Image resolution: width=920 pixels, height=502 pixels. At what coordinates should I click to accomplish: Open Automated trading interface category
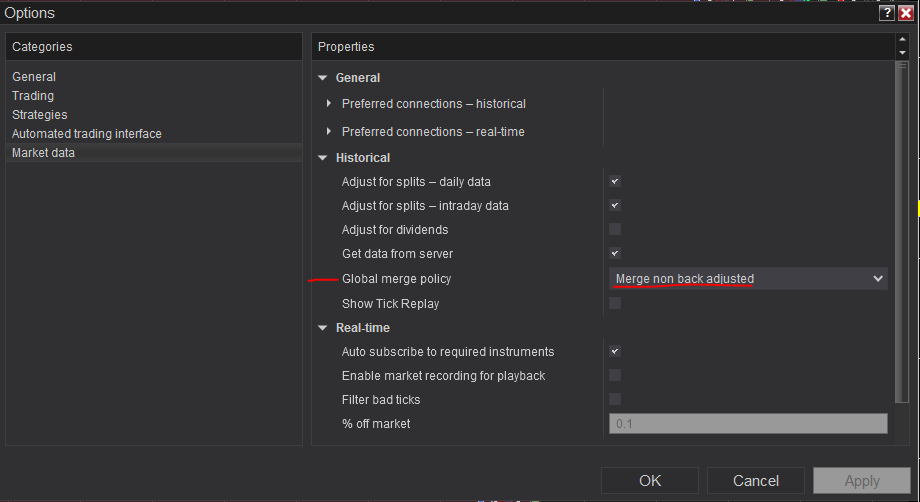[87, 134]
